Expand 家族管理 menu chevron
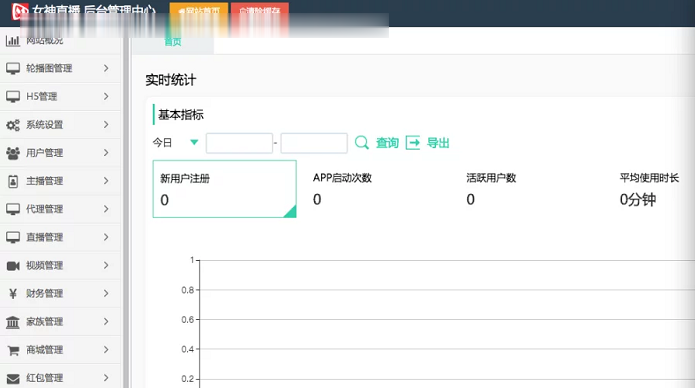The image size is (695, 388). 106,321
